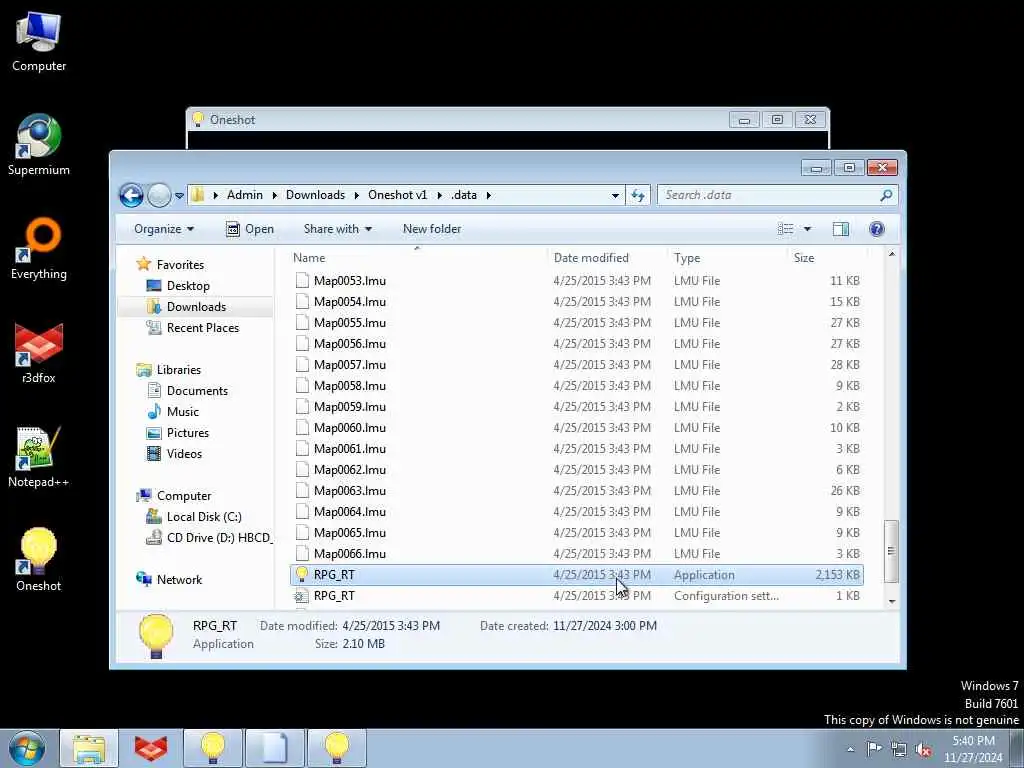The image size is (1024, 768).
Task: Create a New folder
Action: (432, 229)
